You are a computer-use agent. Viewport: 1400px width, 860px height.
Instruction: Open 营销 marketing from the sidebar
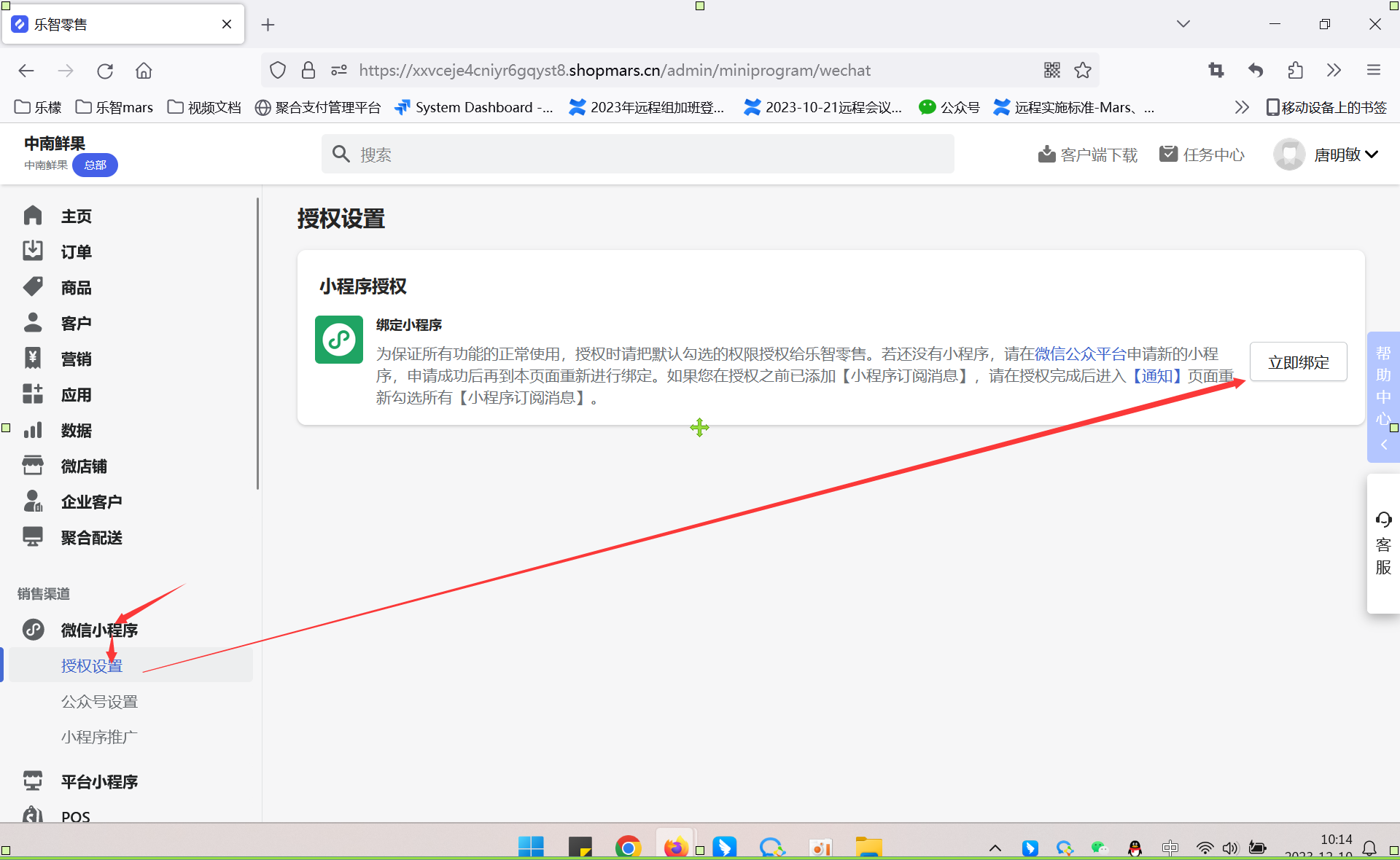pos(76,359)
